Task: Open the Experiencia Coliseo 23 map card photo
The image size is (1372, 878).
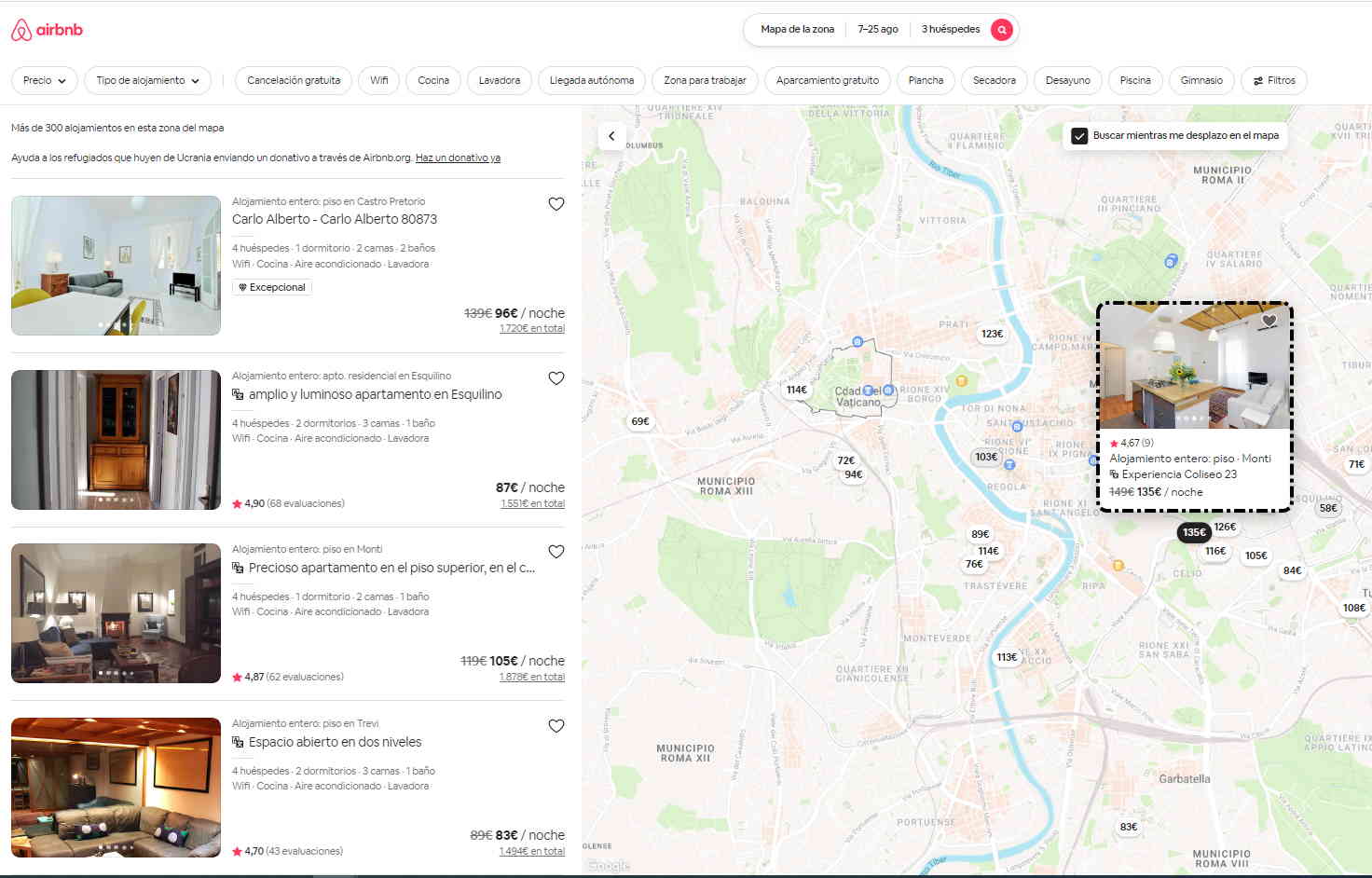Action: click(x=1195, y=367)
